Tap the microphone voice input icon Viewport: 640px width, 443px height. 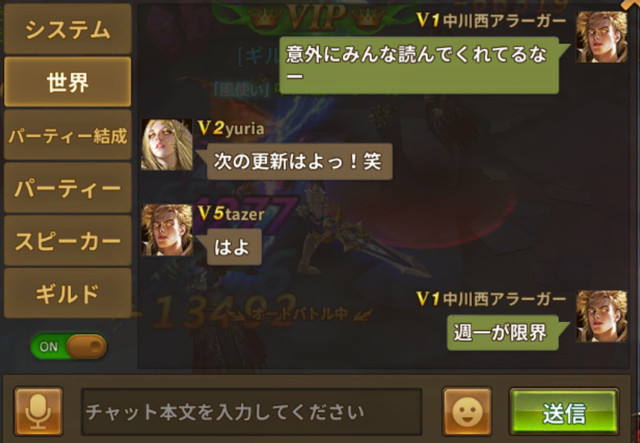pos(39,411)
